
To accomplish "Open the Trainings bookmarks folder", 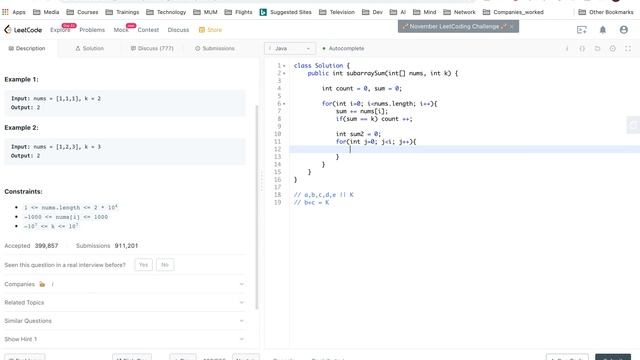I will coord(122,12).
